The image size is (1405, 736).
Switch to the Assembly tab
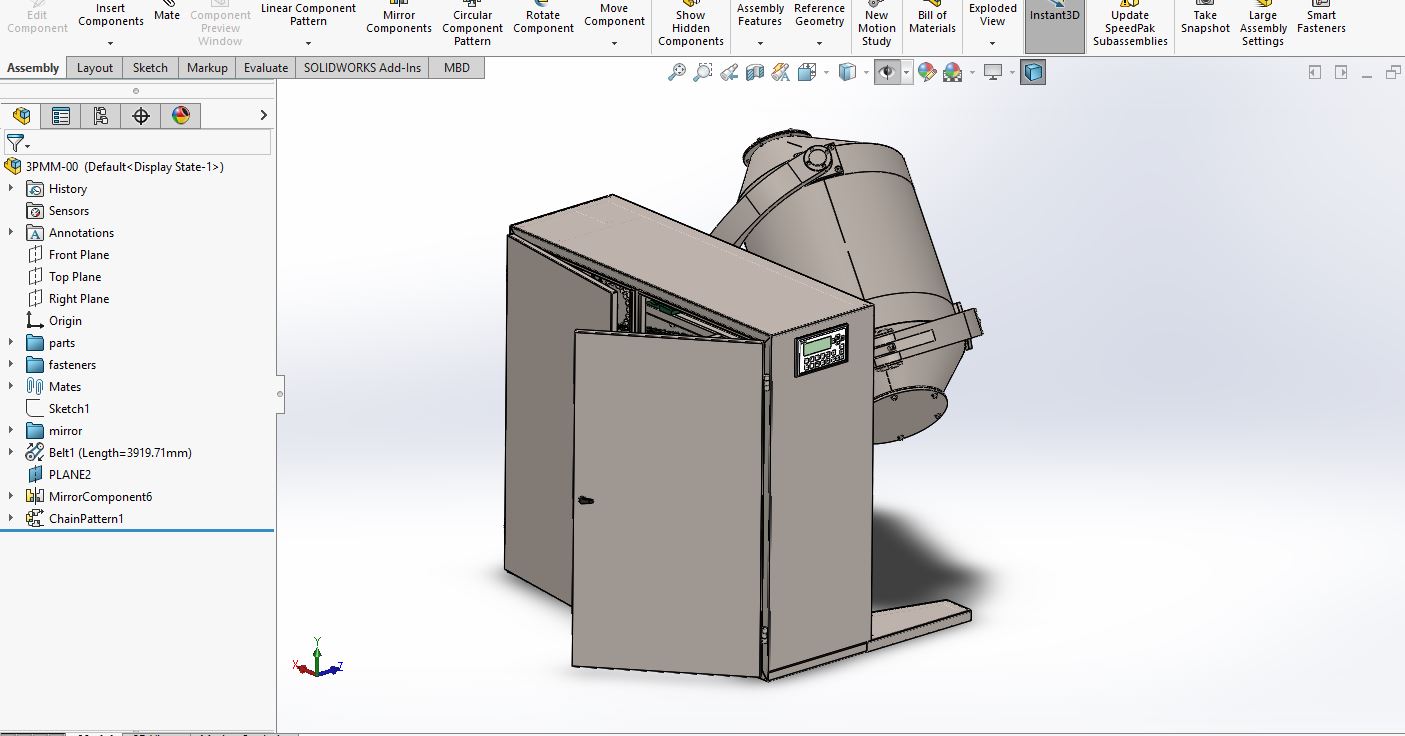[33, 68]
